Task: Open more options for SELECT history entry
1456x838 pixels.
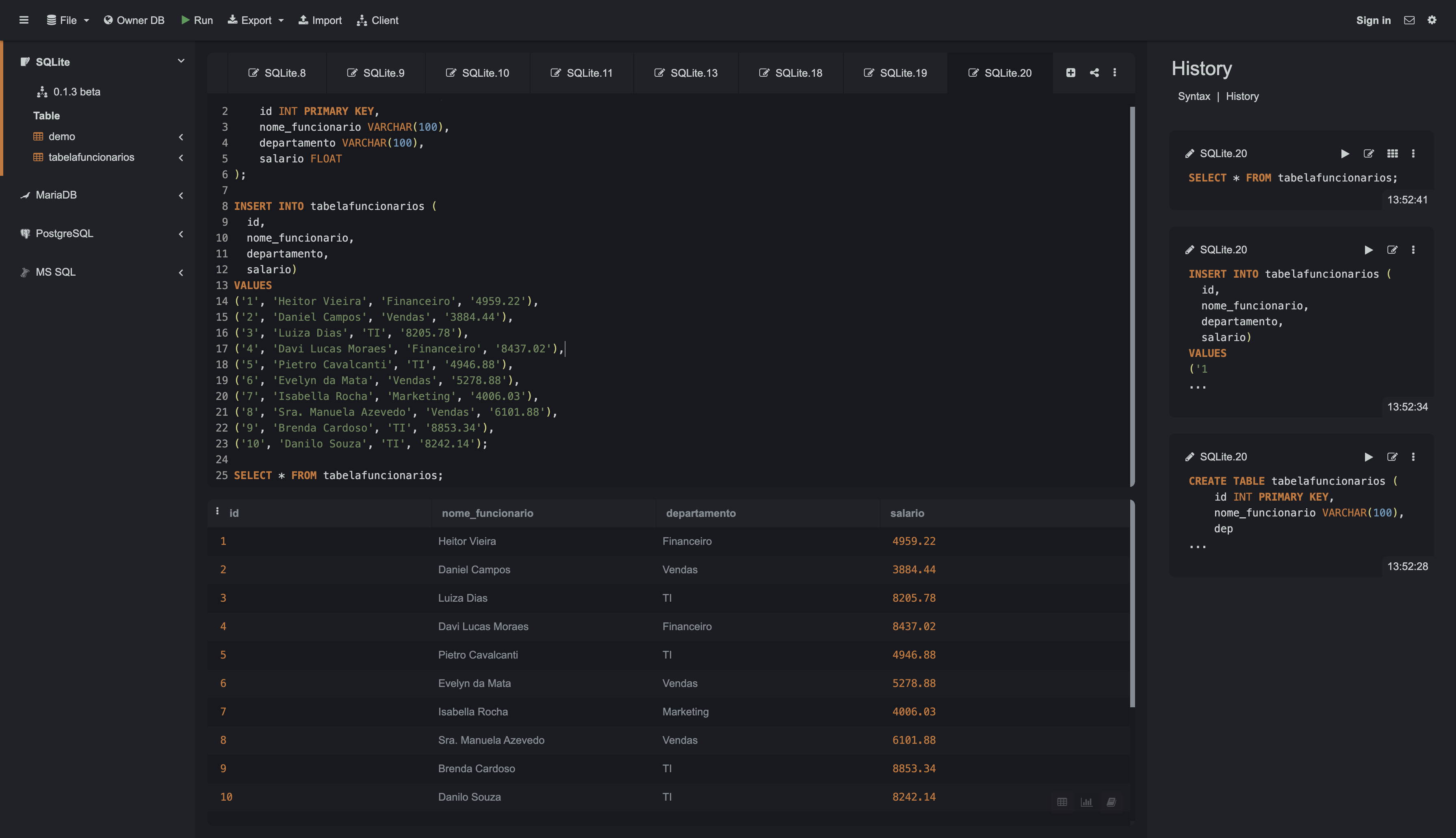Action: tap(1413, 153)
